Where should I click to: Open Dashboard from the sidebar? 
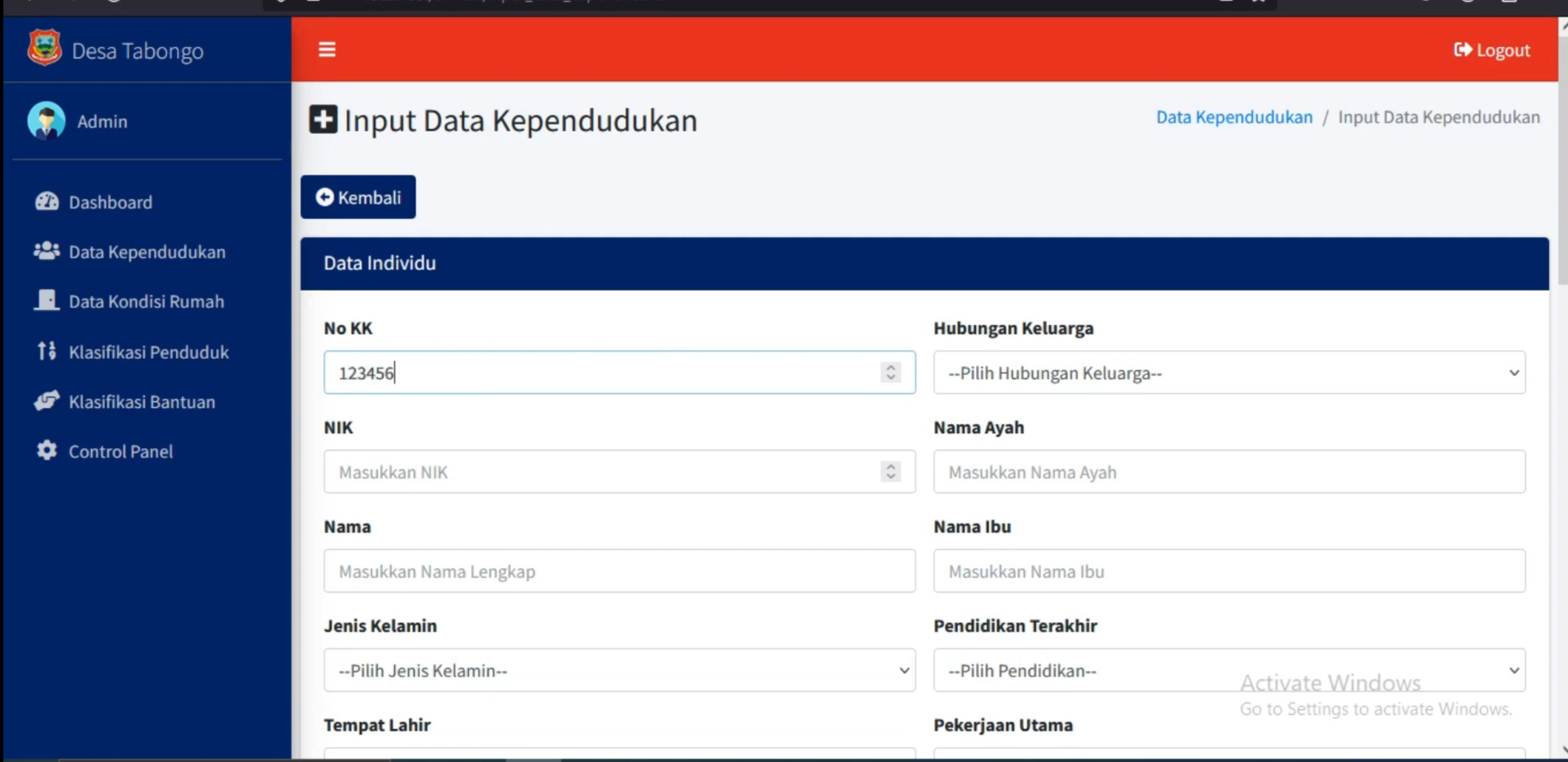click(x=111, y=202)
